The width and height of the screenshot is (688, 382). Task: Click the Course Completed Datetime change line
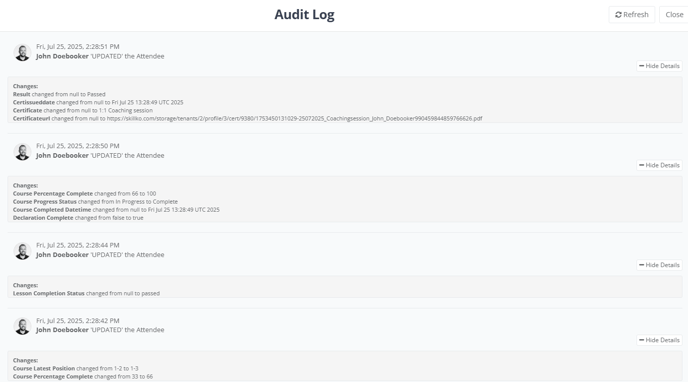tap(116, 210)
